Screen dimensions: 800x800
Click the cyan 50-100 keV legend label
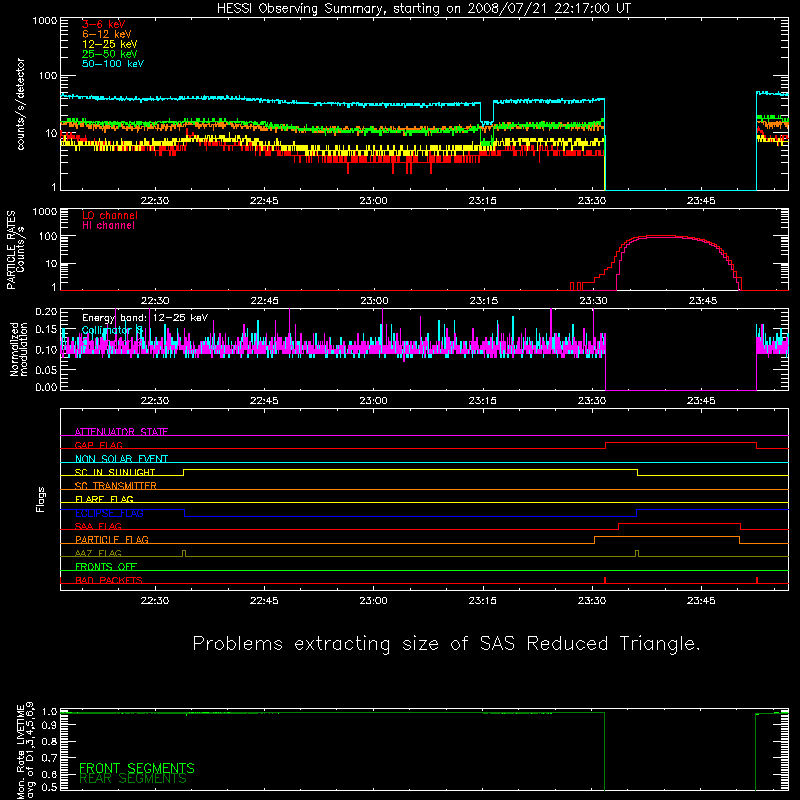(113, 64)
